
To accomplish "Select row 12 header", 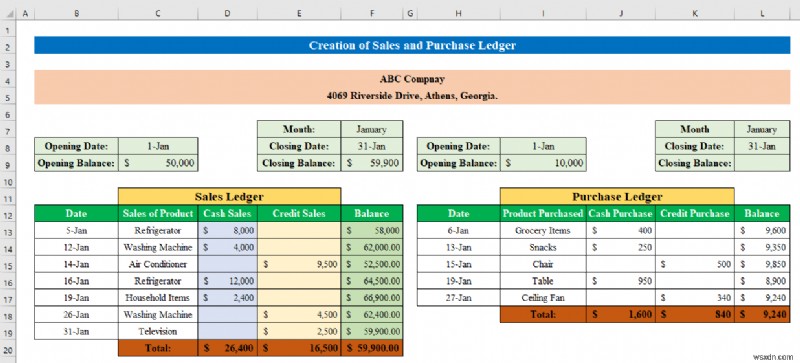I will point(8,213).
